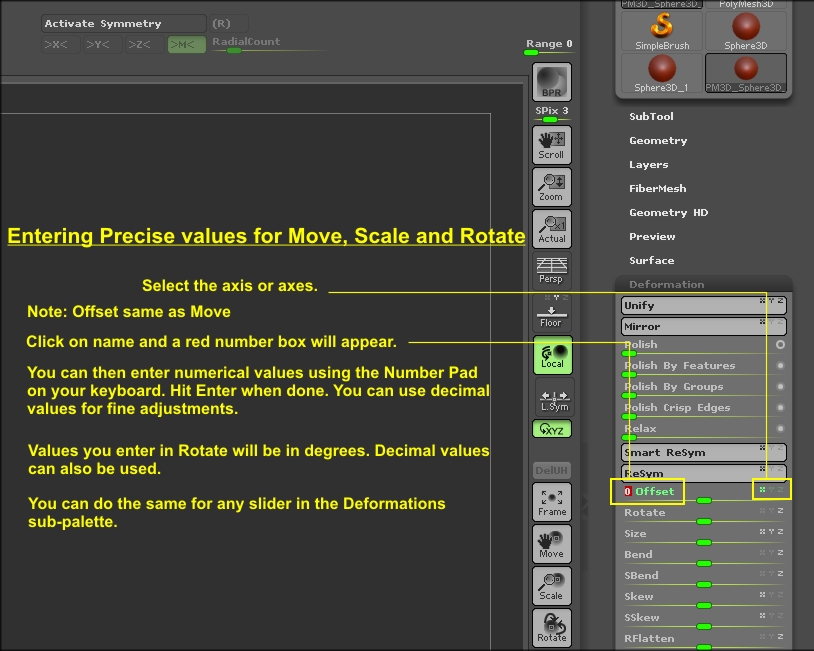This screenshot has height=651, width=814.
Task: Click the SBend deformation slider
Action: point(703,578)
